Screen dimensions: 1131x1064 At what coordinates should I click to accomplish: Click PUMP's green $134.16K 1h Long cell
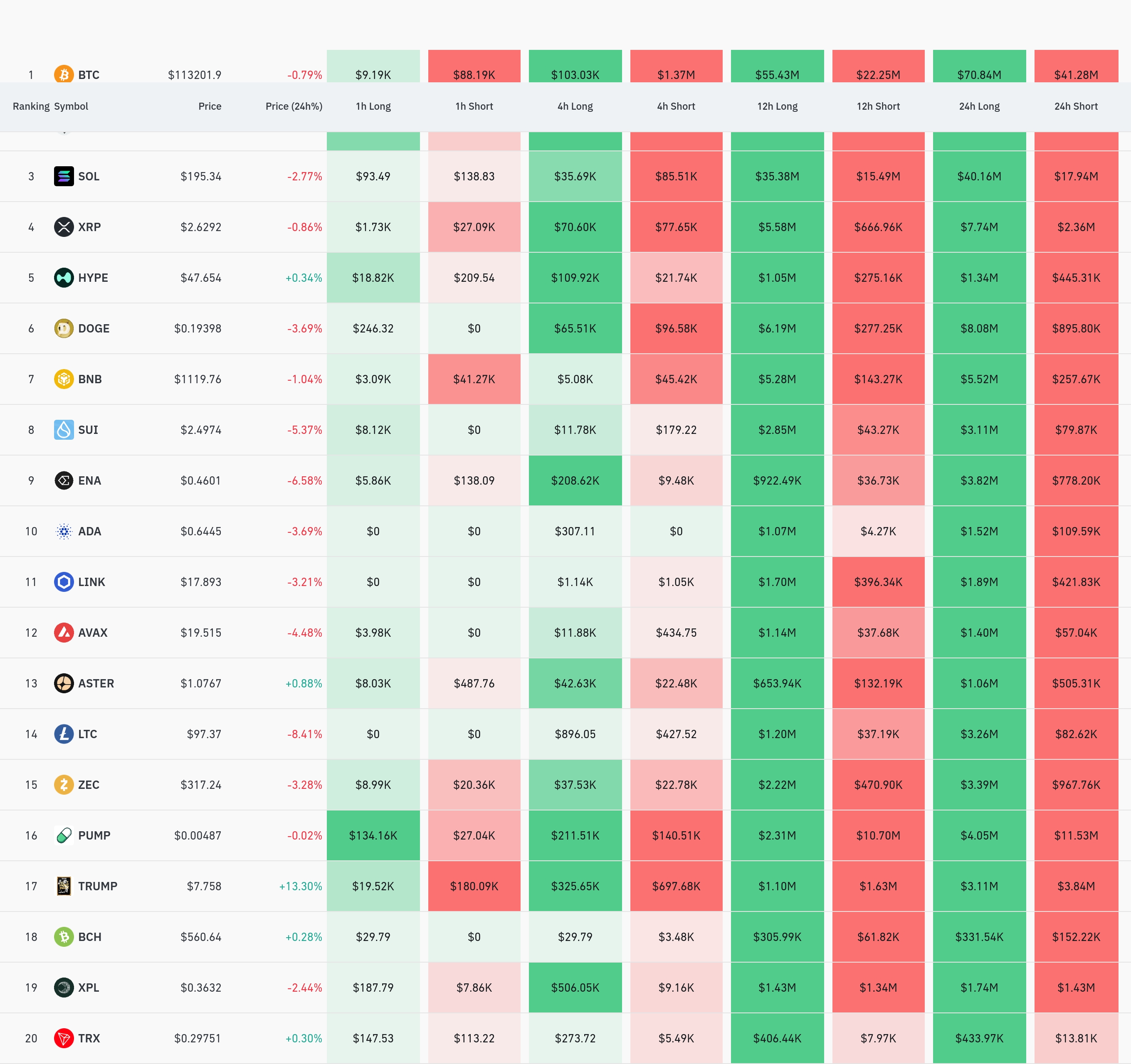coord(373,835)
